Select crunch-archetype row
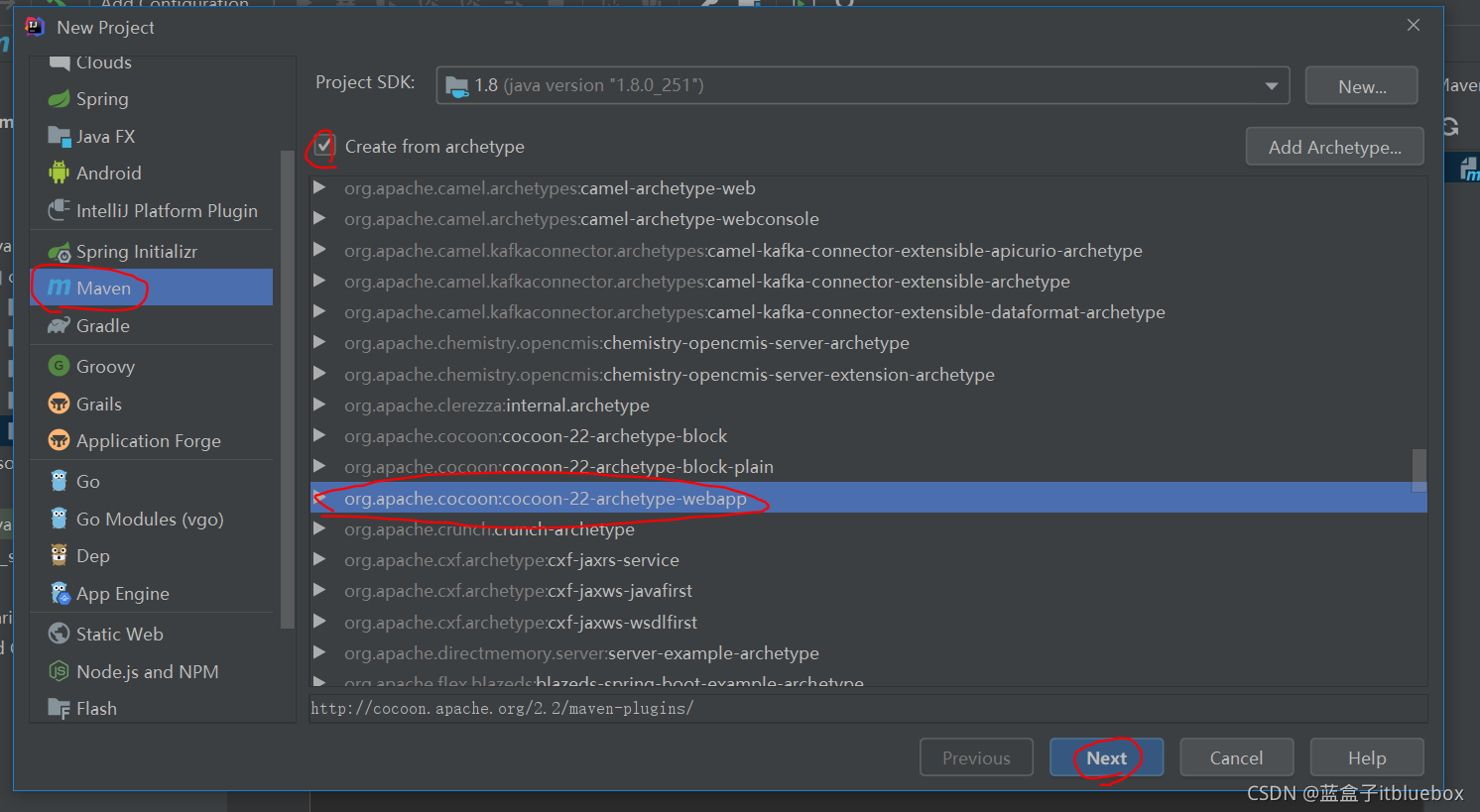The image size is (1480, 812). (x=869, y=529)
